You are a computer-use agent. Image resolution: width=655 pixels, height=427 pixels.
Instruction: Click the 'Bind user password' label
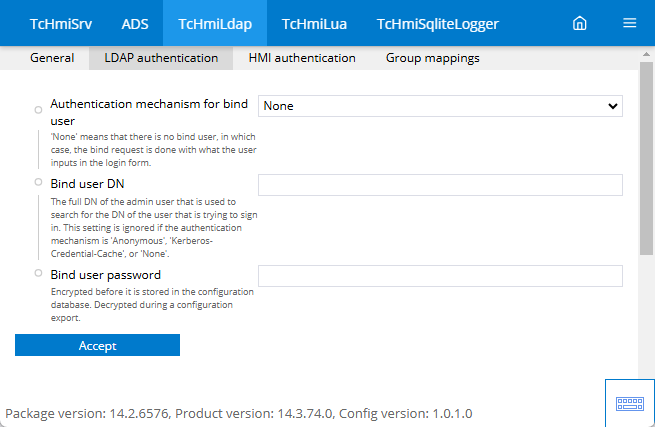pos(106,275)
